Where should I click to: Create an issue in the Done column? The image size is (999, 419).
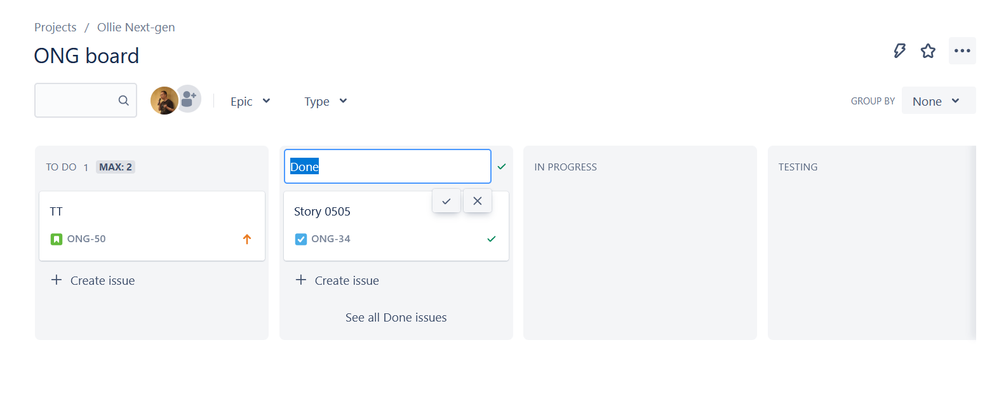tap(337, 281)
